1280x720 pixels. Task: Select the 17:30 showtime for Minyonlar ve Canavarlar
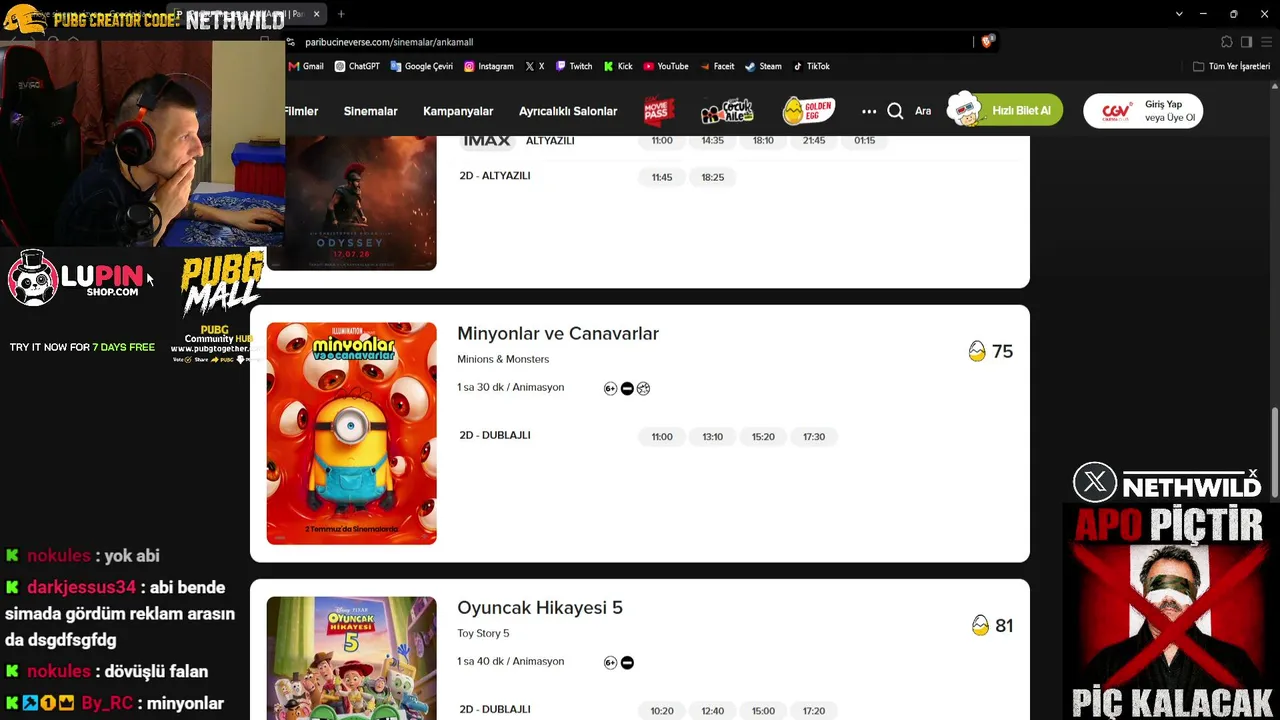814,437
